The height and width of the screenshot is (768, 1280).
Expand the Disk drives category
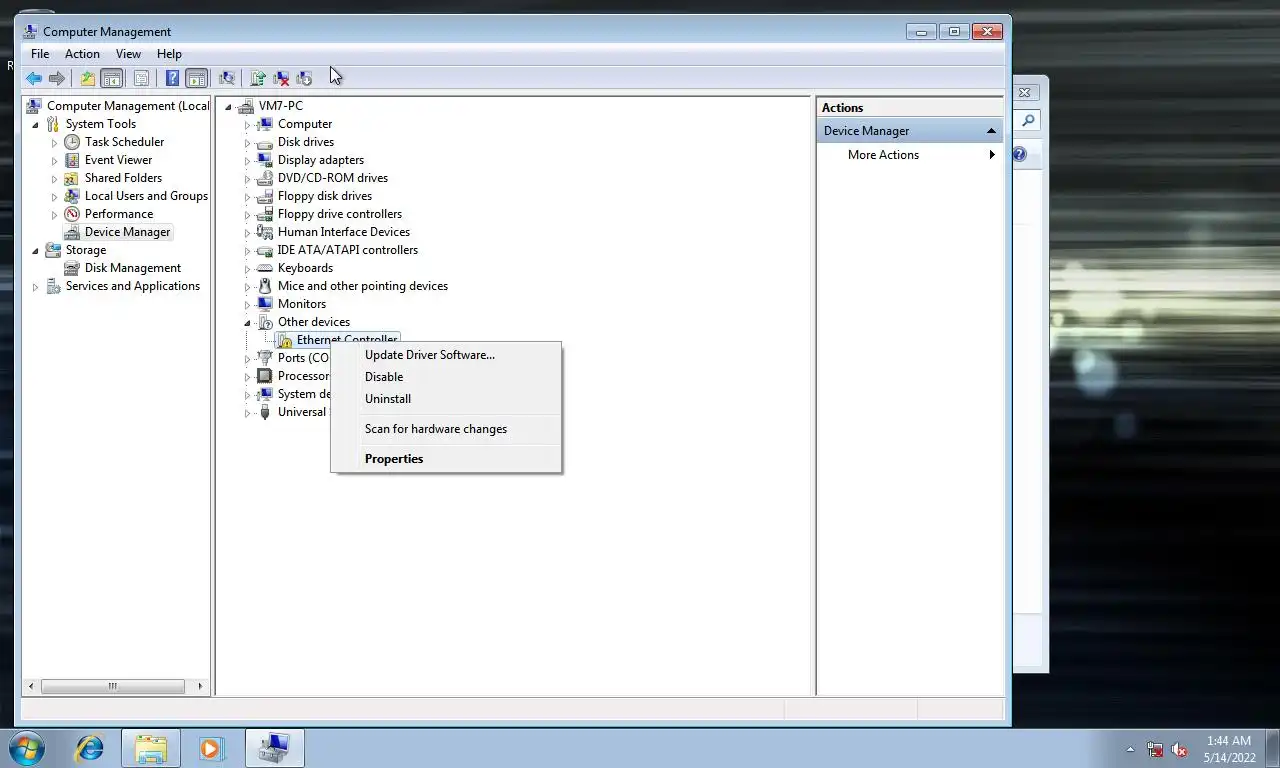248,142
